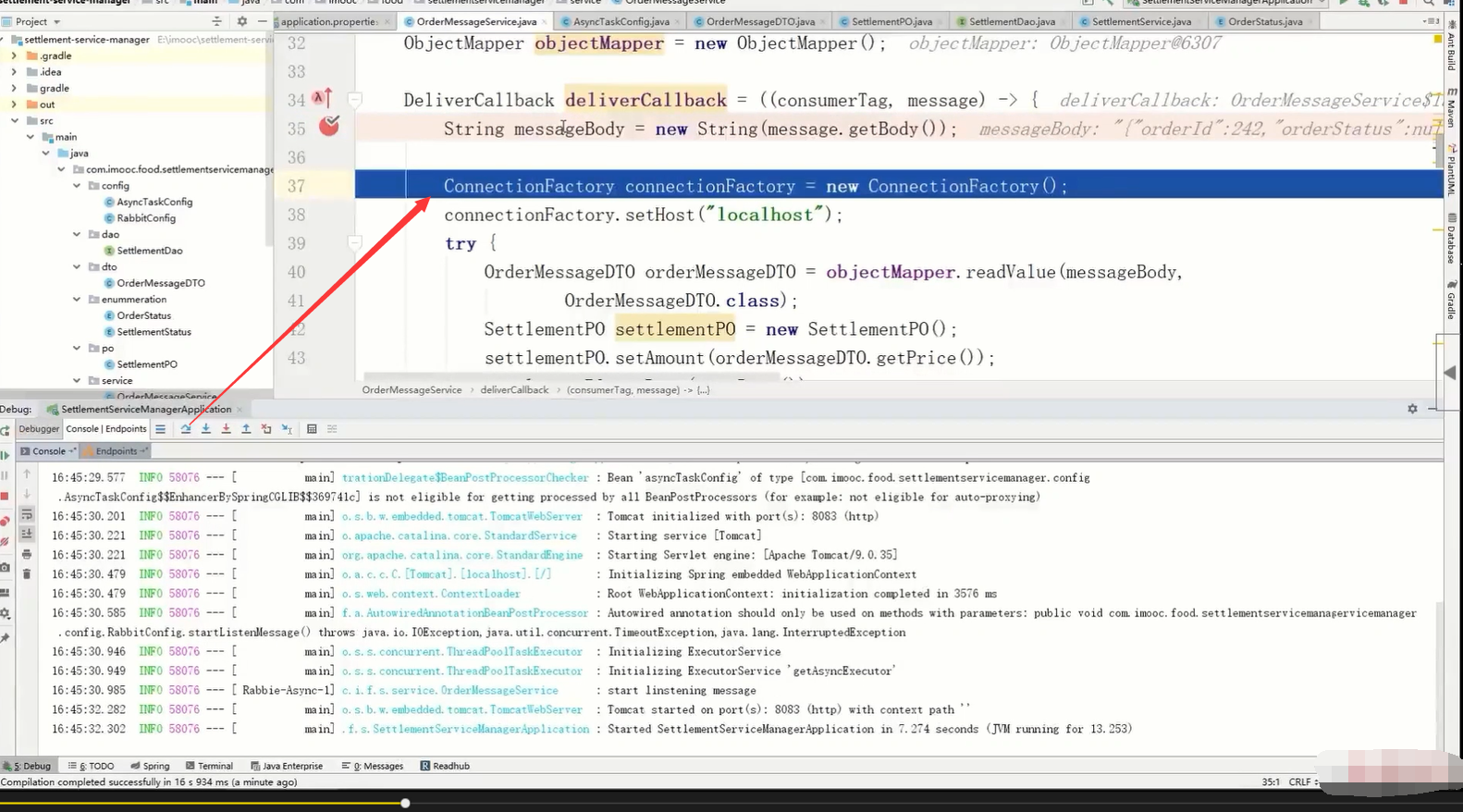Open the 0: Messages tool window
Screen dimensions: 1463x812
click(x=373, y=766)
